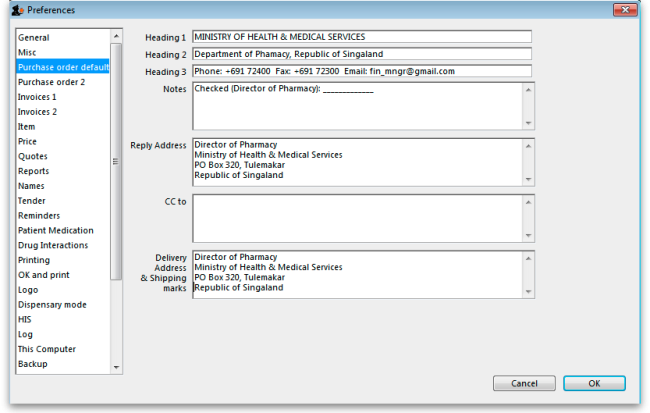Focus the Heading 3 contact field
This screenshot has height=413, width=650.
pos(361,71)
